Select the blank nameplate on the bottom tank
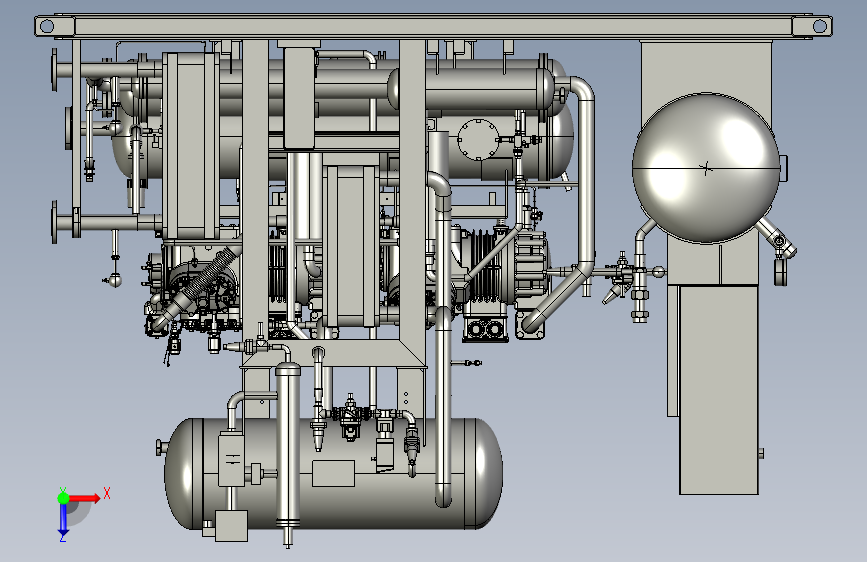 333,473
